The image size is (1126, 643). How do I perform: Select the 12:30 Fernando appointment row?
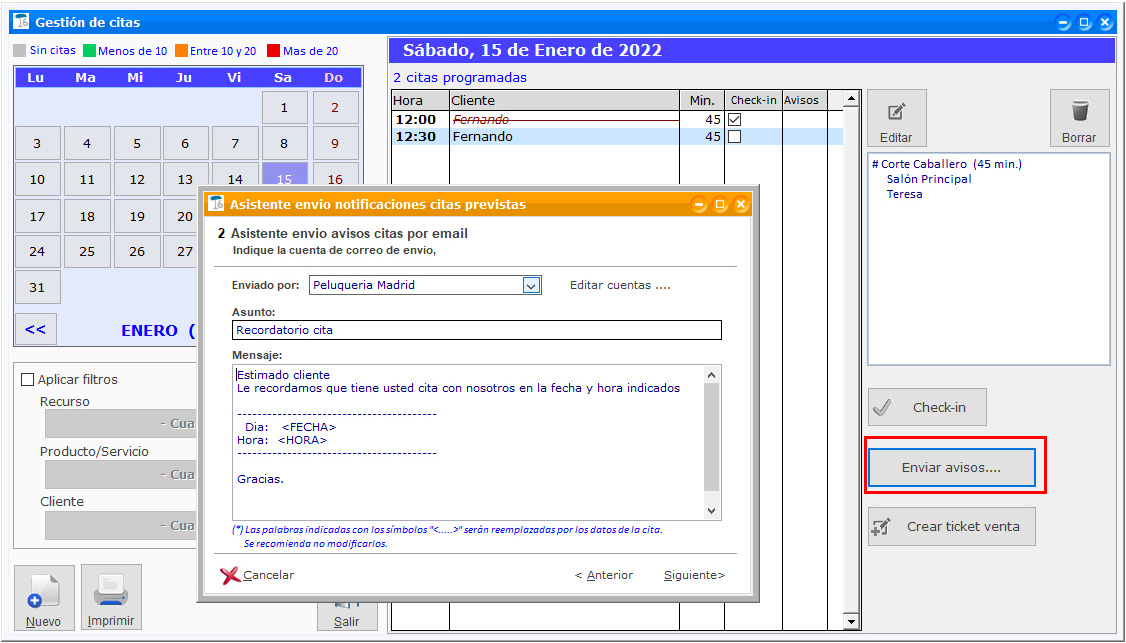tap(618, 137)
